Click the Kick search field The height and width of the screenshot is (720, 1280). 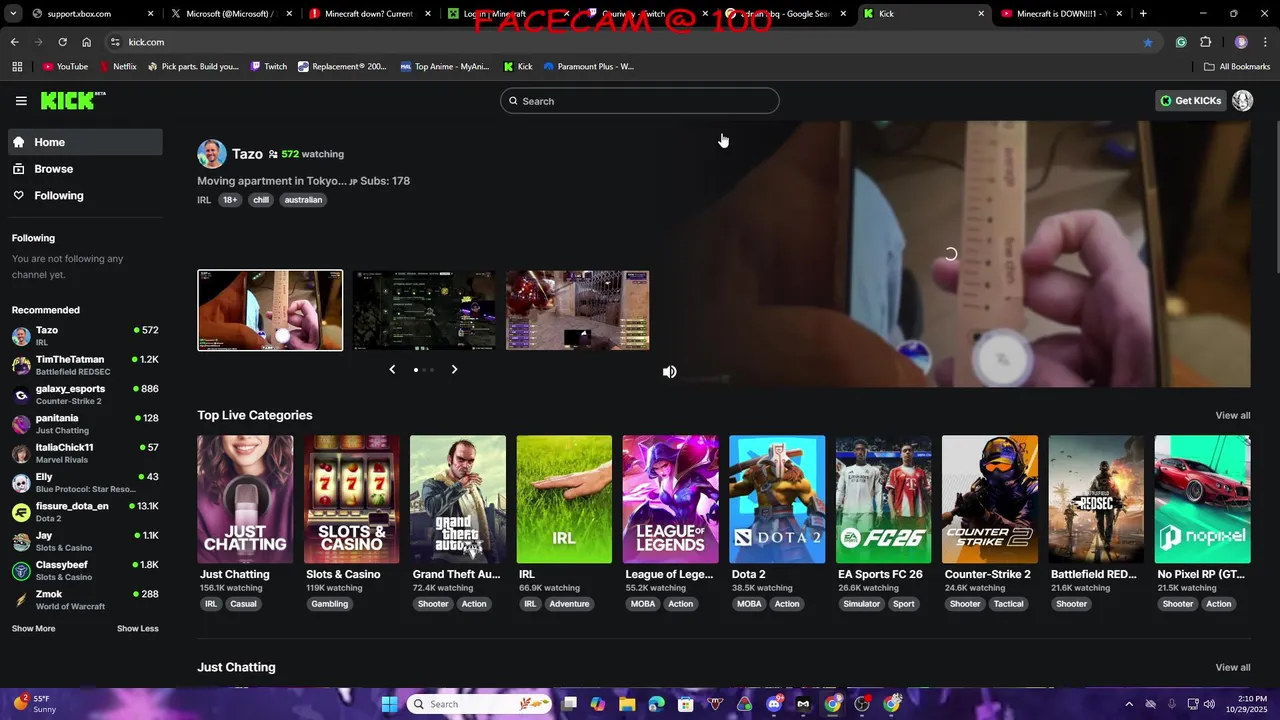(640, 101)
